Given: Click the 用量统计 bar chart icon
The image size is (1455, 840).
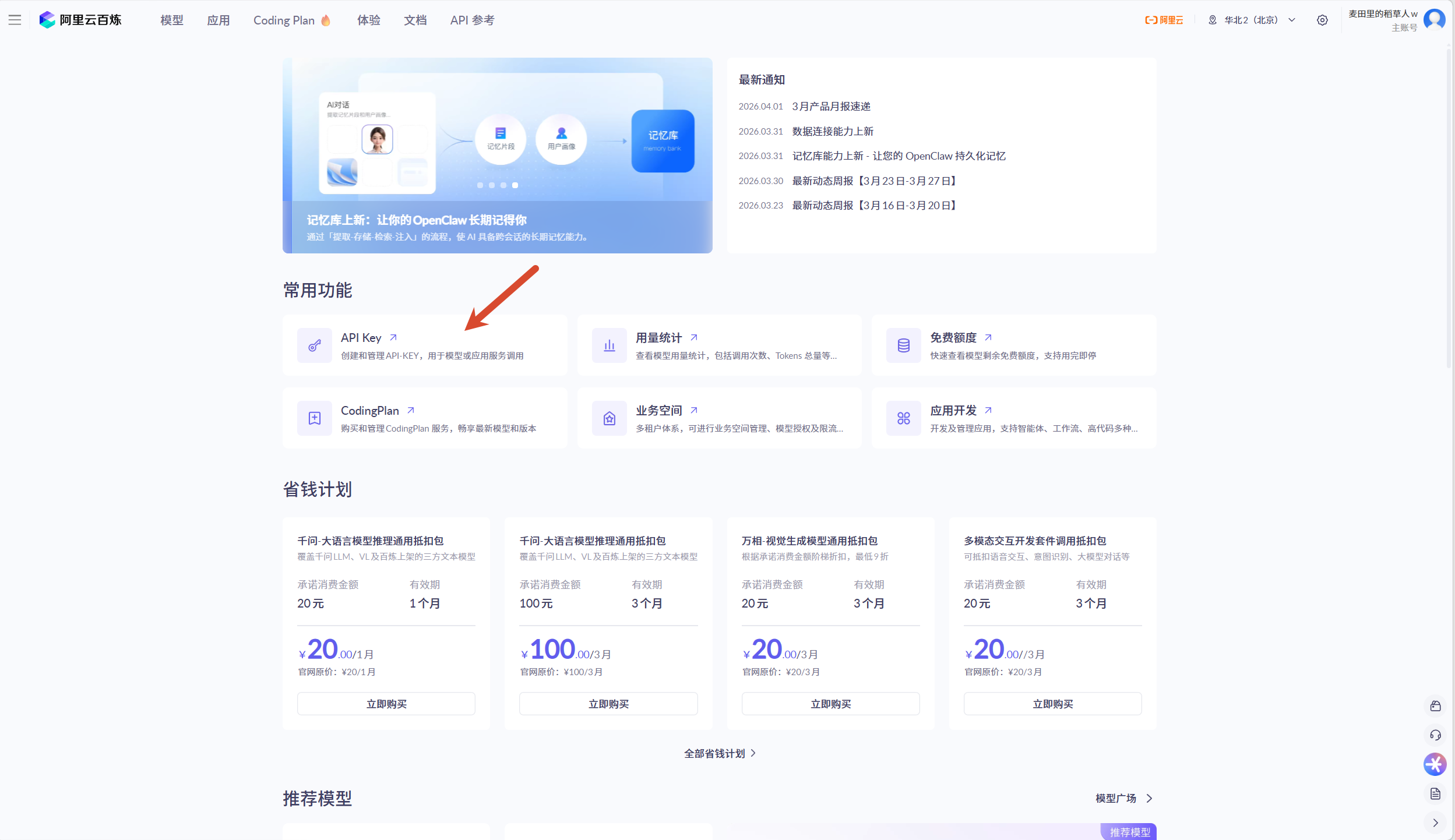Looking at the screenshot, I should point(609,346).
